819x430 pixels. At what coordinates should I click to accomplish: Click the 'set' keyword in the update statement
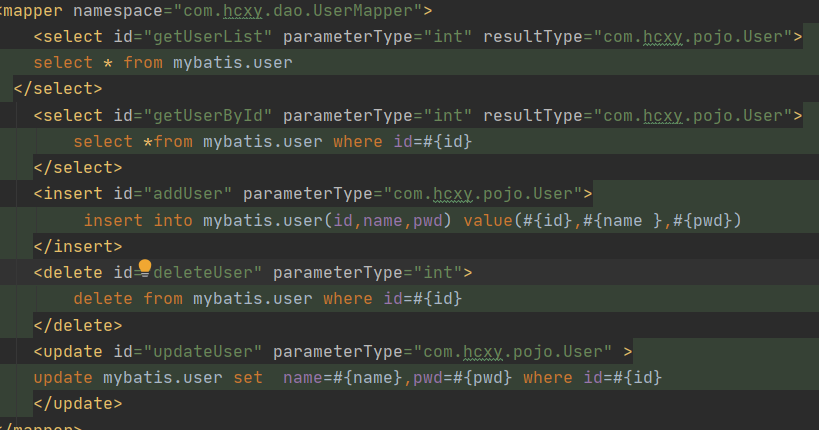pyautogui.click(x=248, y=377)
